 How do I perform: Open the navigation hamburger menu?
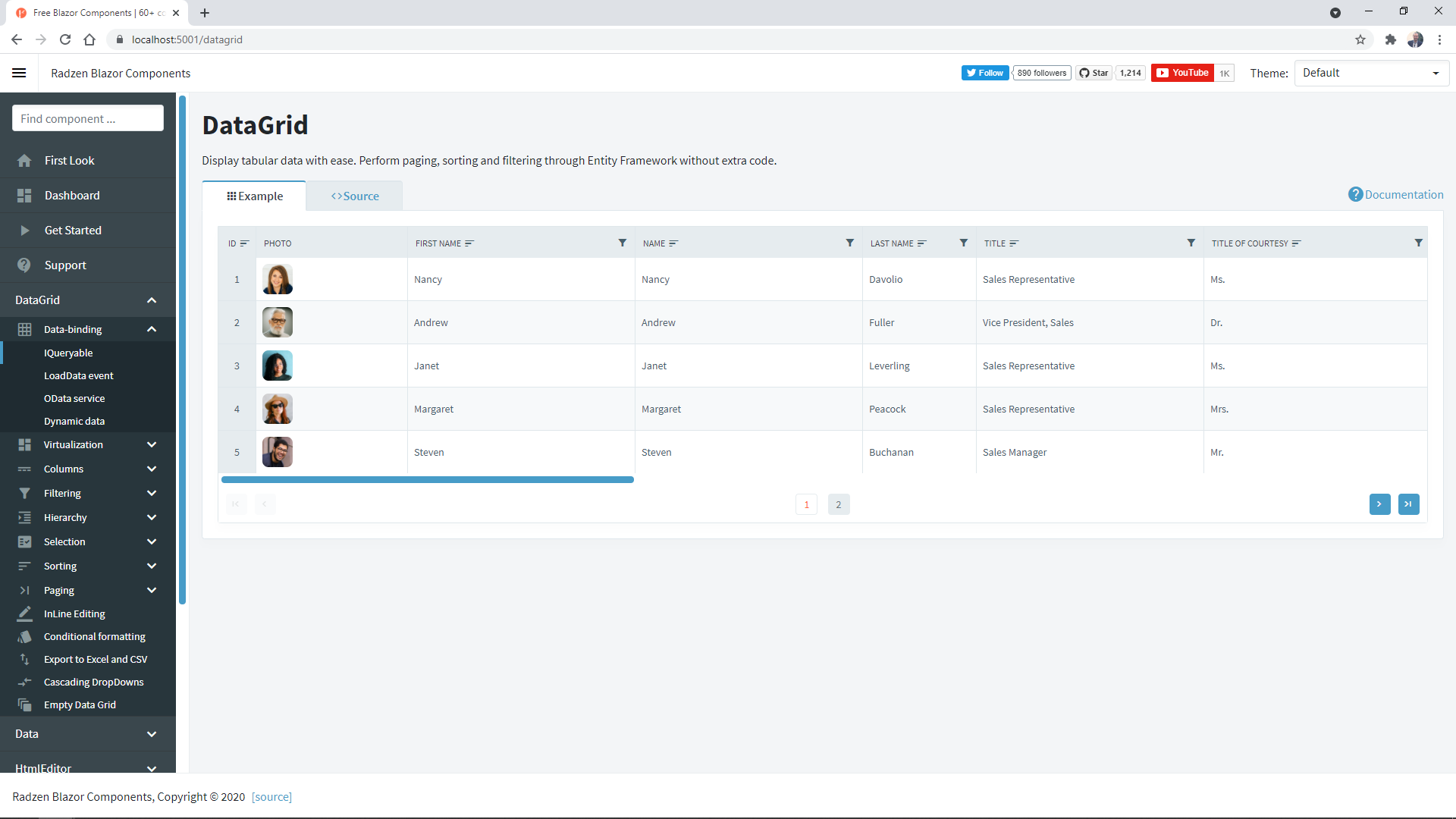click(19, 73)
